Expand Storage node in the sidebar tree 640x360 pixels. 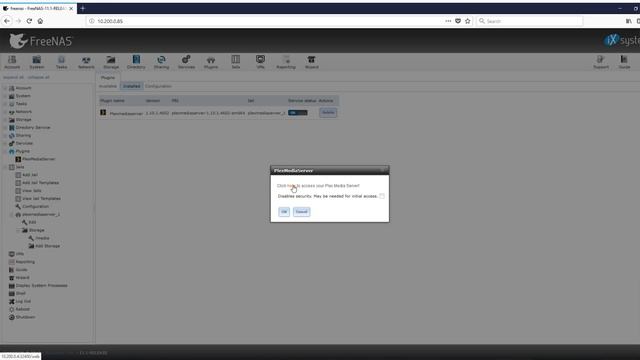click(5, 120)
